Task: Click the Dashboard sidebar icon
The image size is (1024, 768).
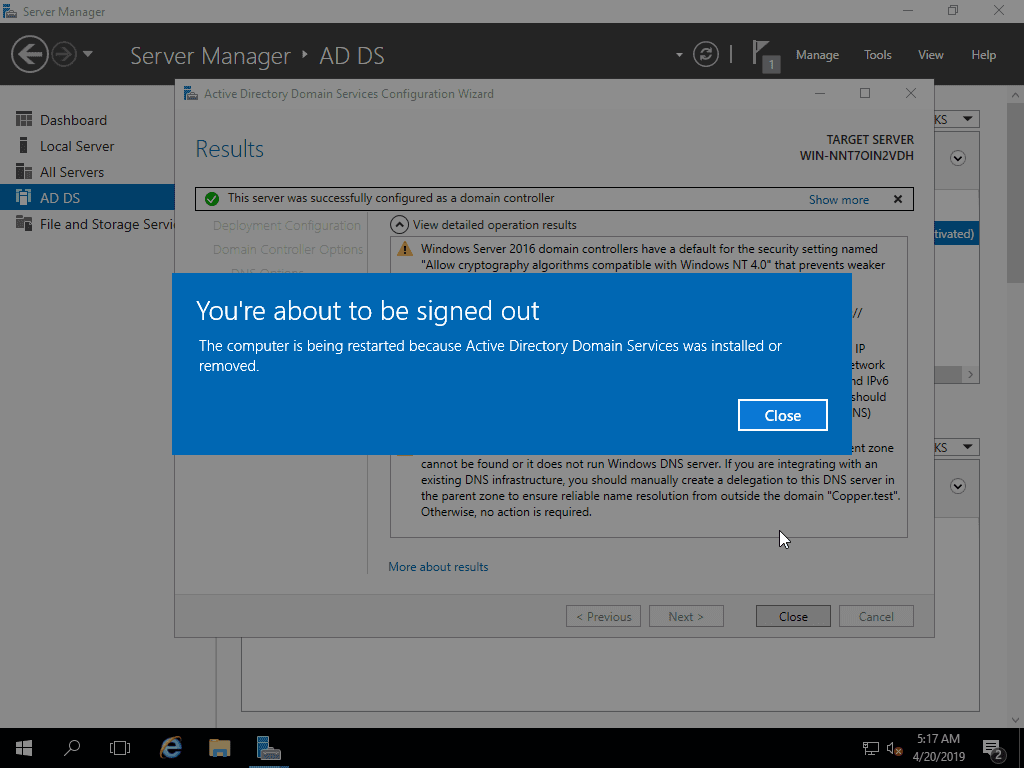Action: [24, 119]
